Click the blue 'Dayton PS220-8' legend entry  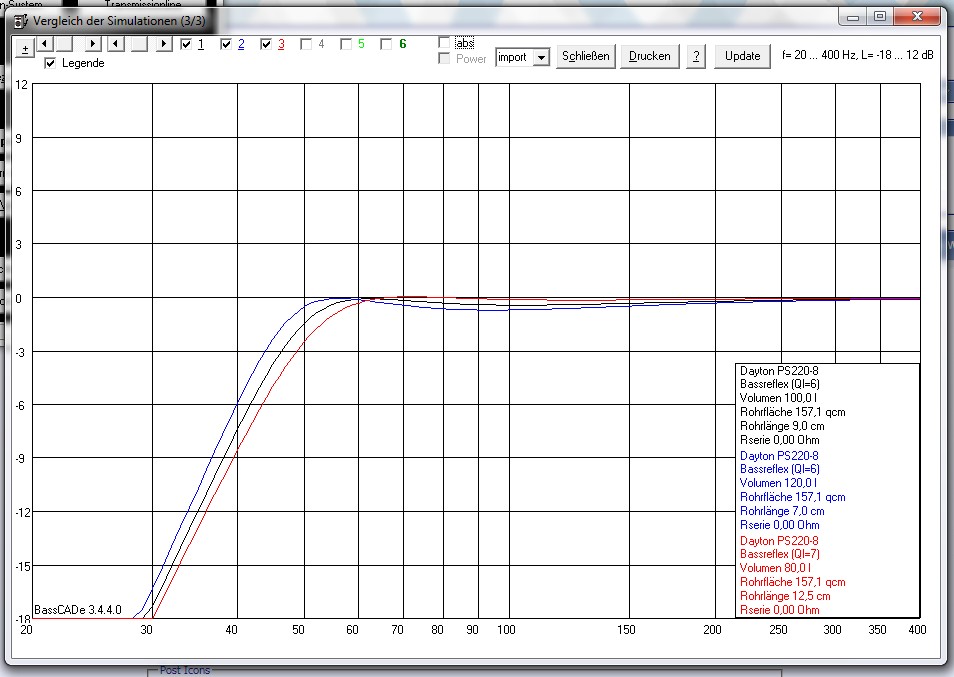[x=779, y=456]
